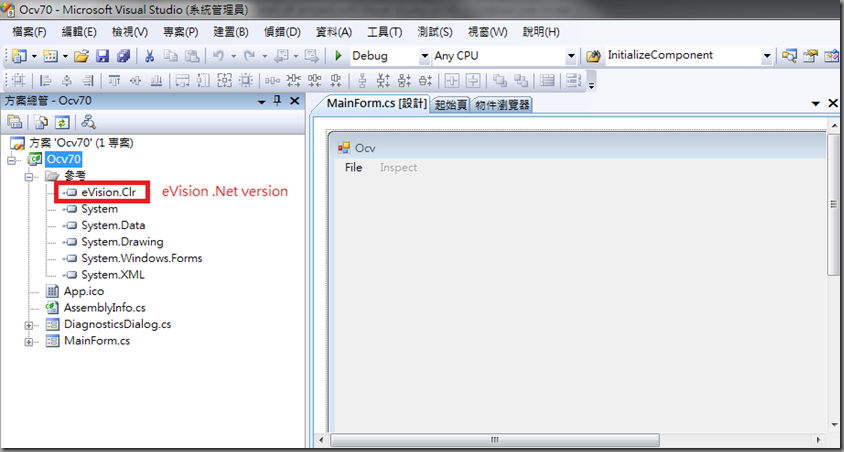Click the New Project toolbar icon
Screen dimensions: 844x452
[19, 56]
